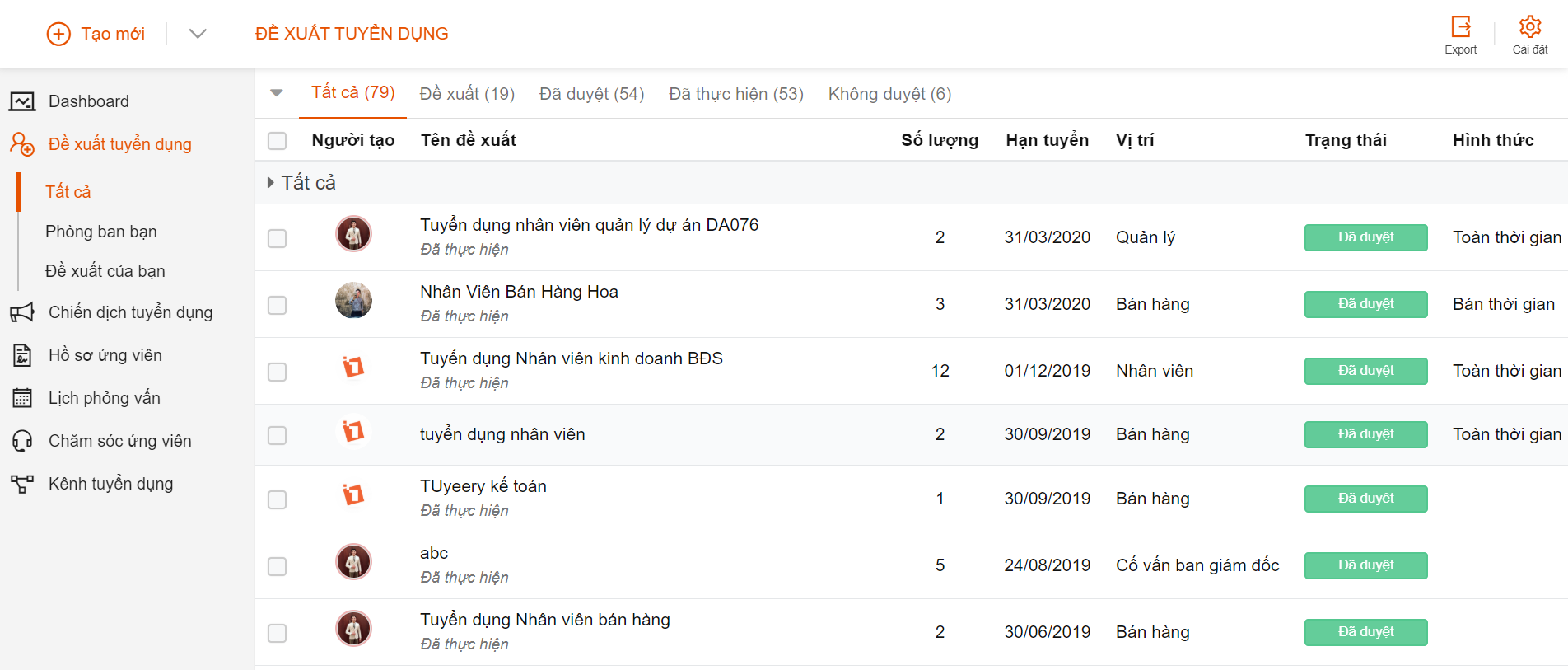
Task: Select Tất cả sidebar sub-item
Action: pos(68,192)
